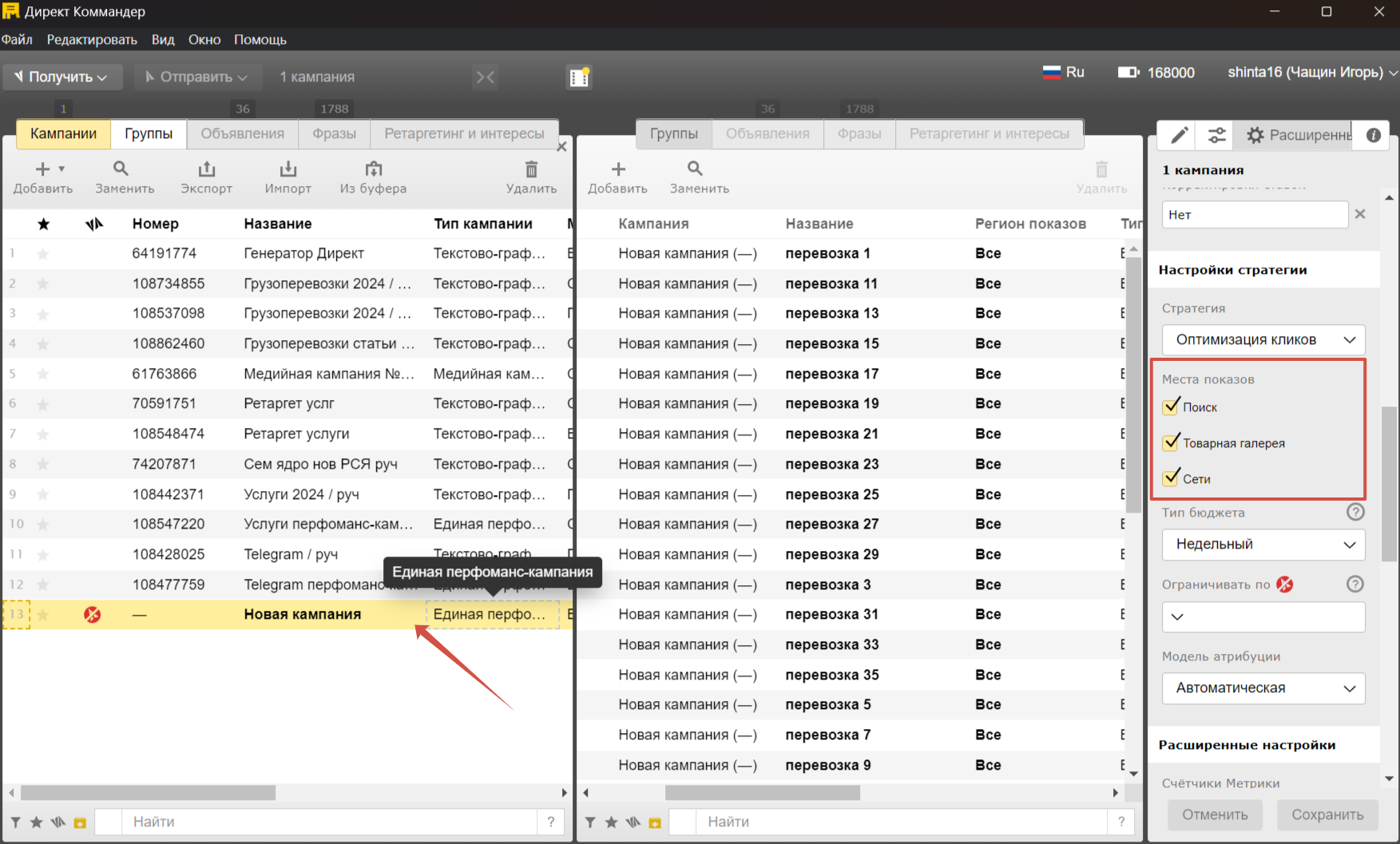The height and width of the screenshot is (844, 1400).
Task: Click the filter funnel icon below campaigns list
Action: [15, 822]
